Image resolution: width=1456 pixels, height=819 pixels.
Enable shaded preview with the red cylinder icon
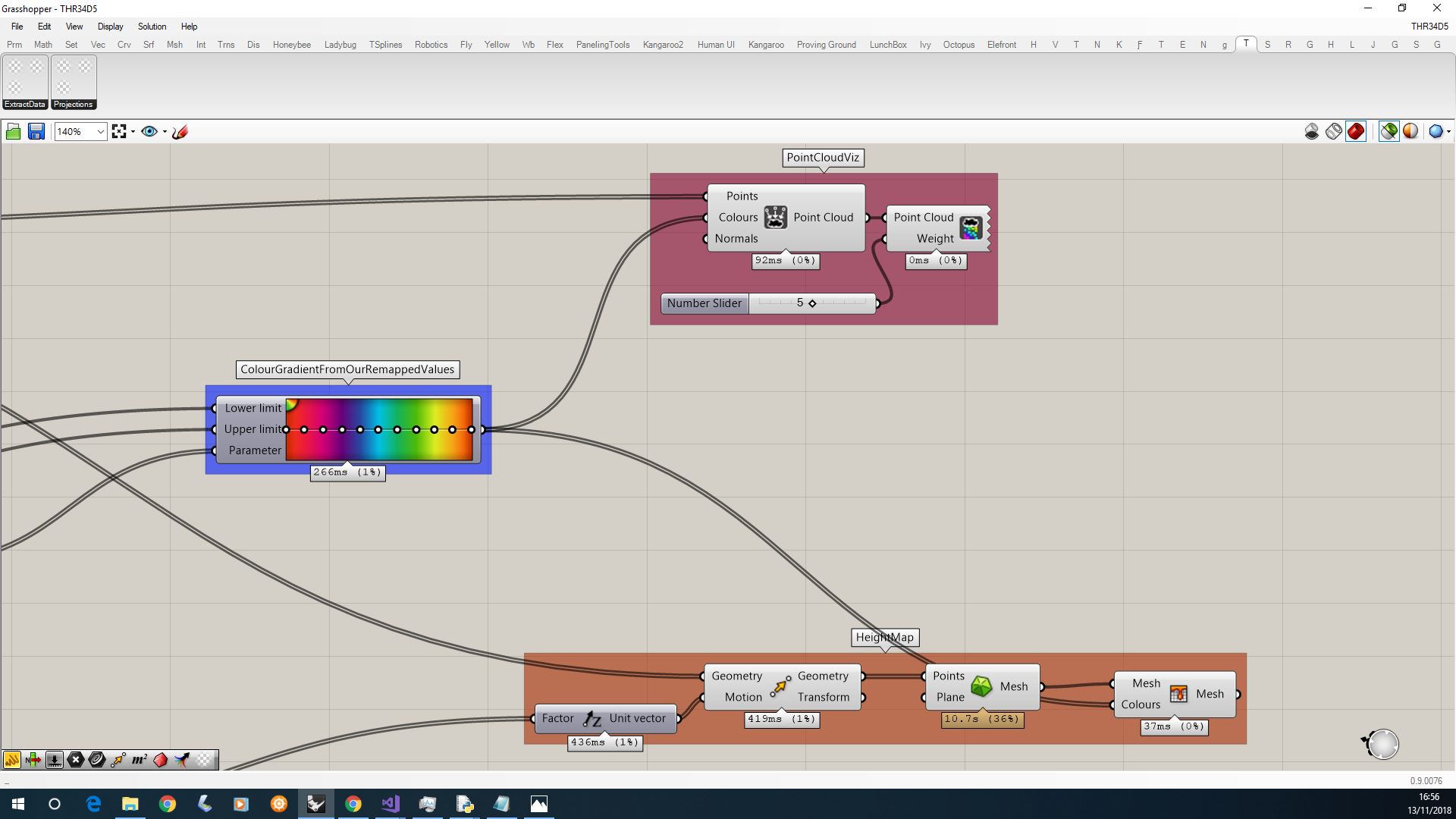point(1356,131)
